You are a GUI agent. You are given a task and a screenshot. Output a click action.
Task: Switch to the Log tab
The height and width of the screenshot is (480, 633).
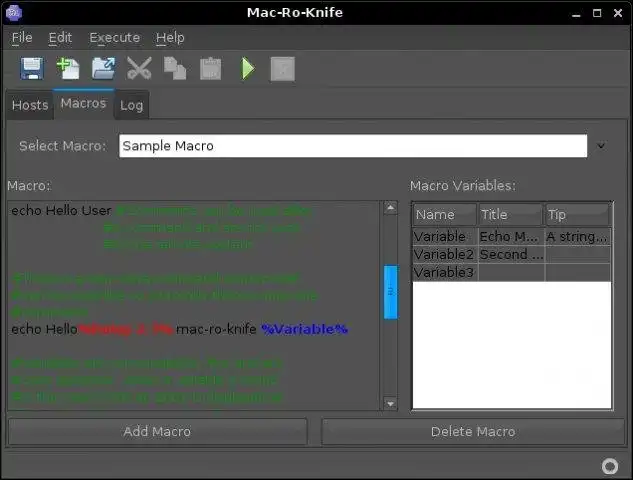point(132,105)
